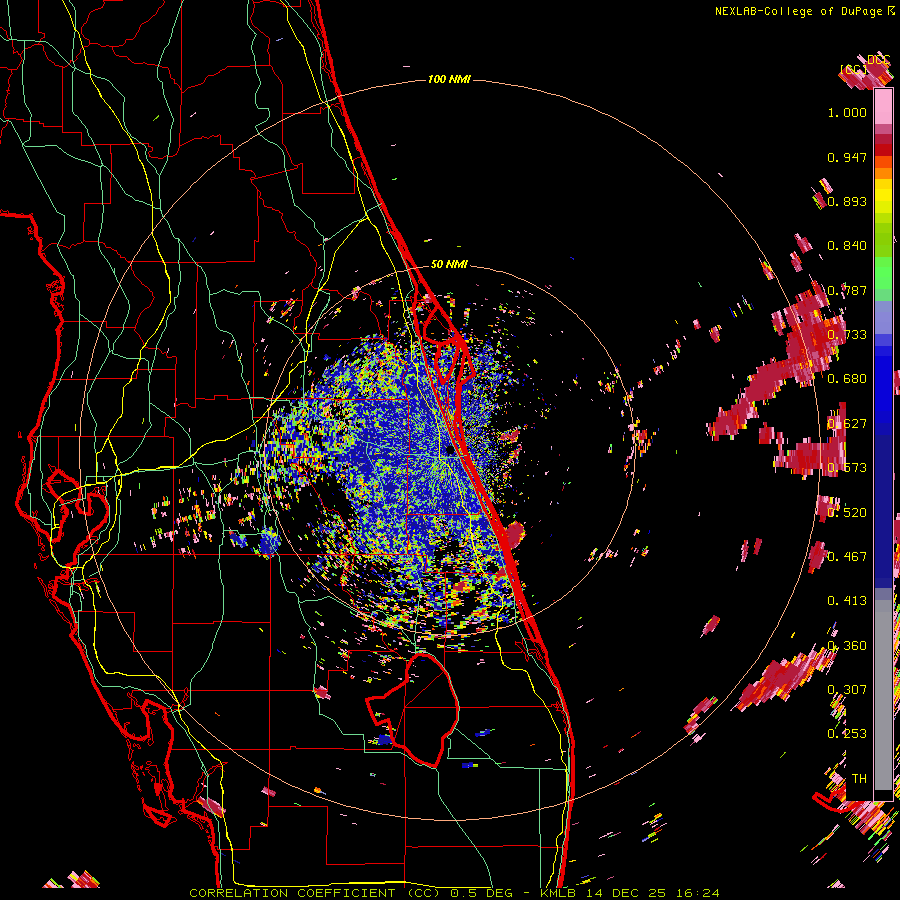This screenshot has height=900, width=900.
Task: Click the 1.000 color scale value
Action: (847, 112)
